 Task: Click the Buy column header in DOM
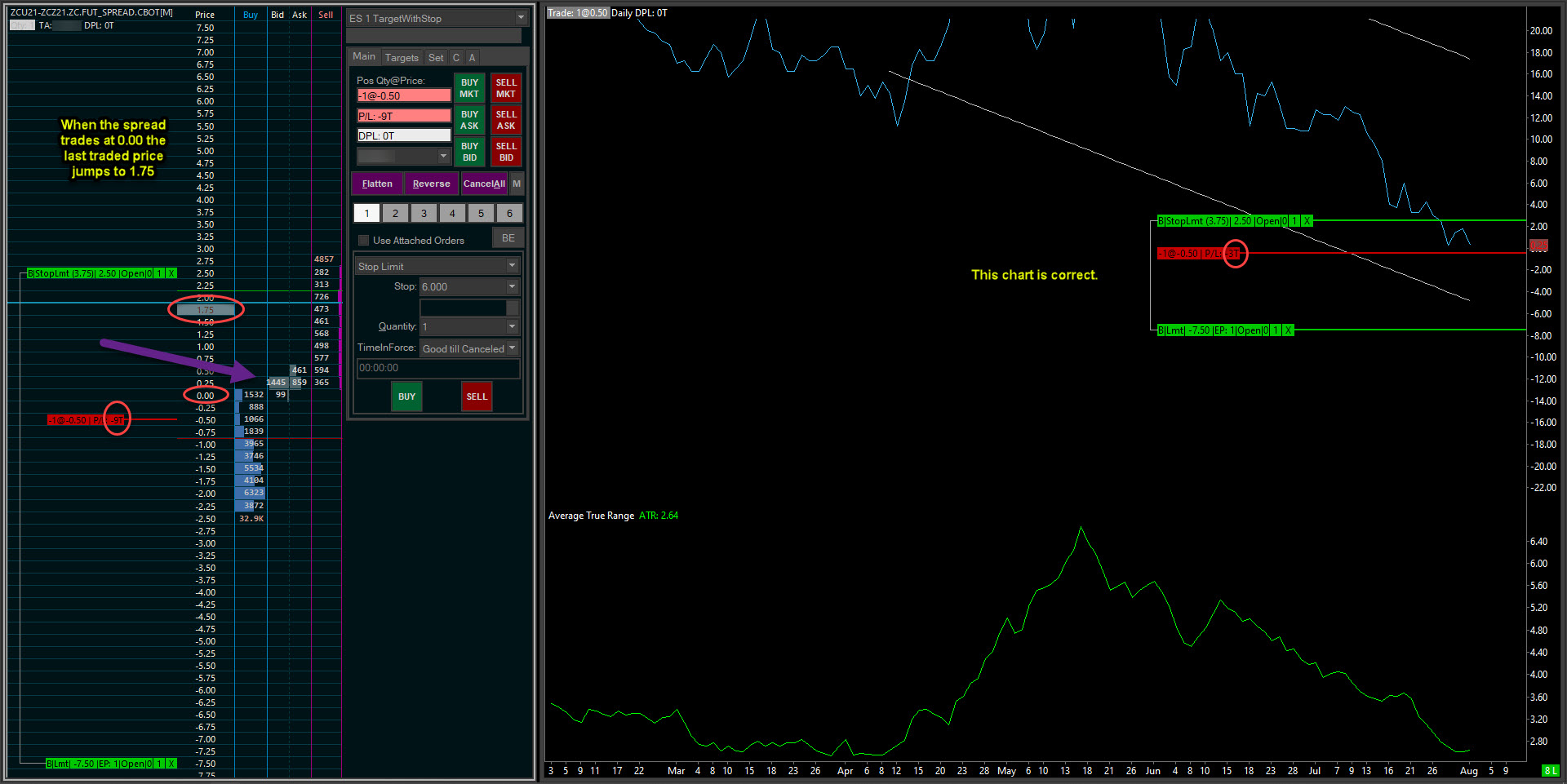251,15
